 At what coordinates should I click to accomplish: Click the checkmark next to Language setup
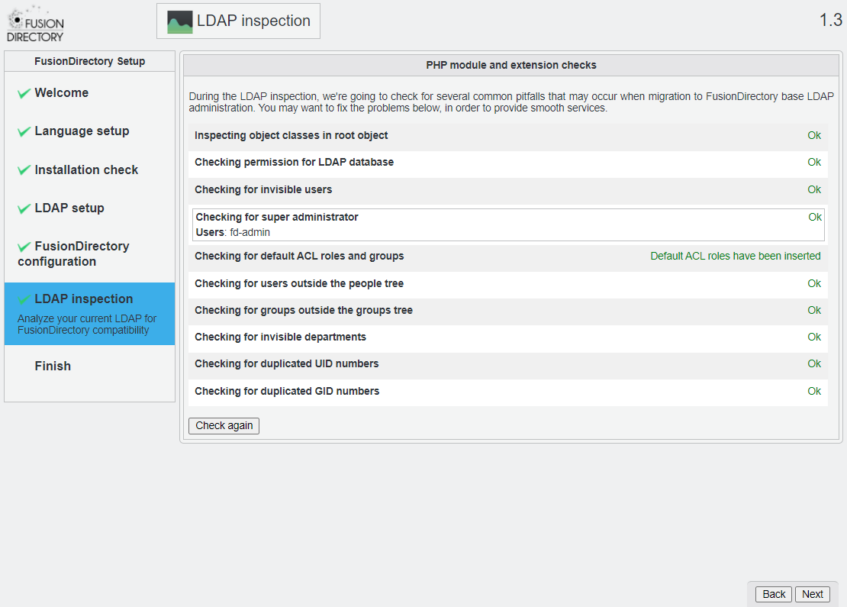24,131
